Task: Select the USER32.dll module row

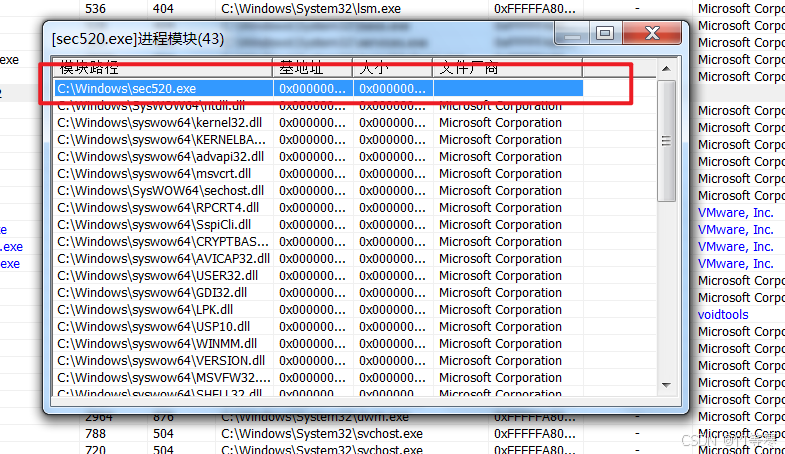Action: tap(157, 275)
